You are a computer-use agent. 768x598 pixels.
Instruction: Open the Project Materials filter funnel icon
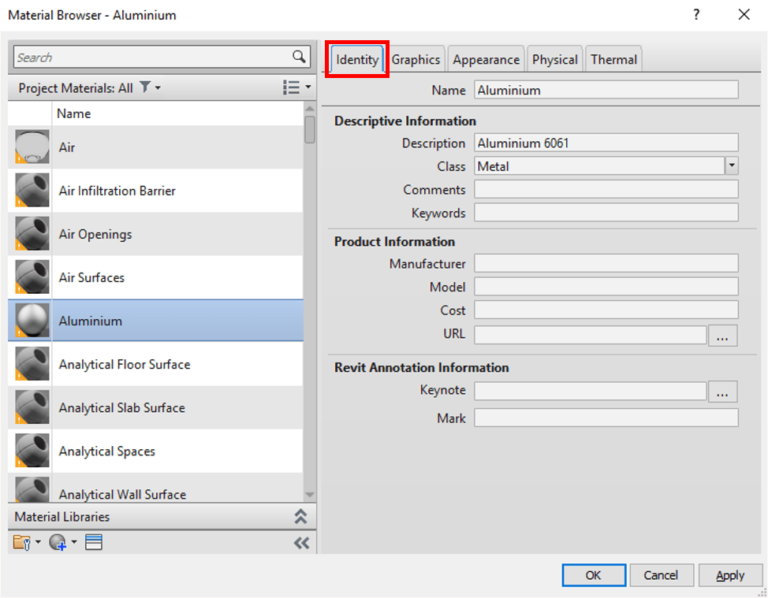[145, 87]
